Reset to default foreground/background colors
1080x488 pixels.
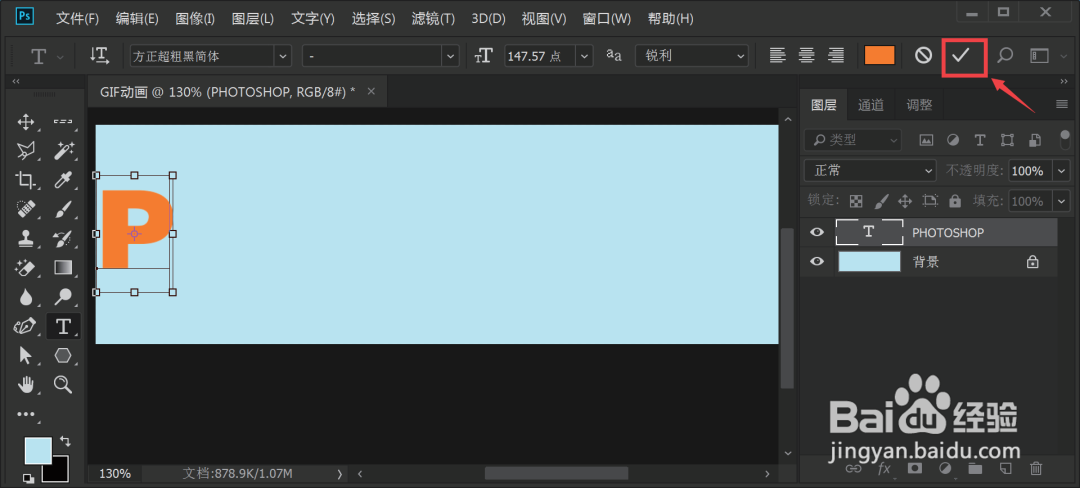pos(29,477)
